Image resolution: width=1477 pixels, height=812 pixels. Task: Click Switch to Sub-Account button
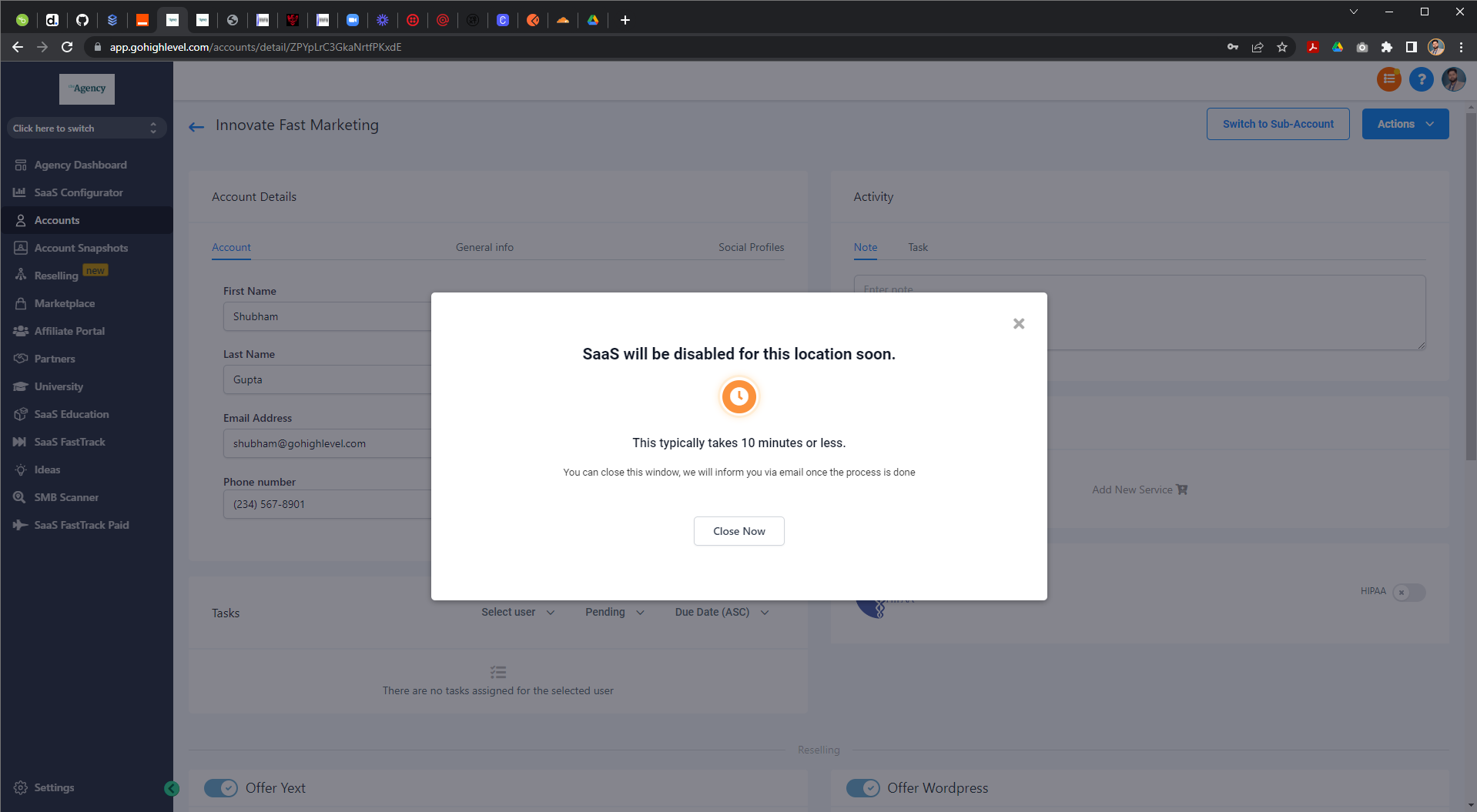pos(1278,124)
